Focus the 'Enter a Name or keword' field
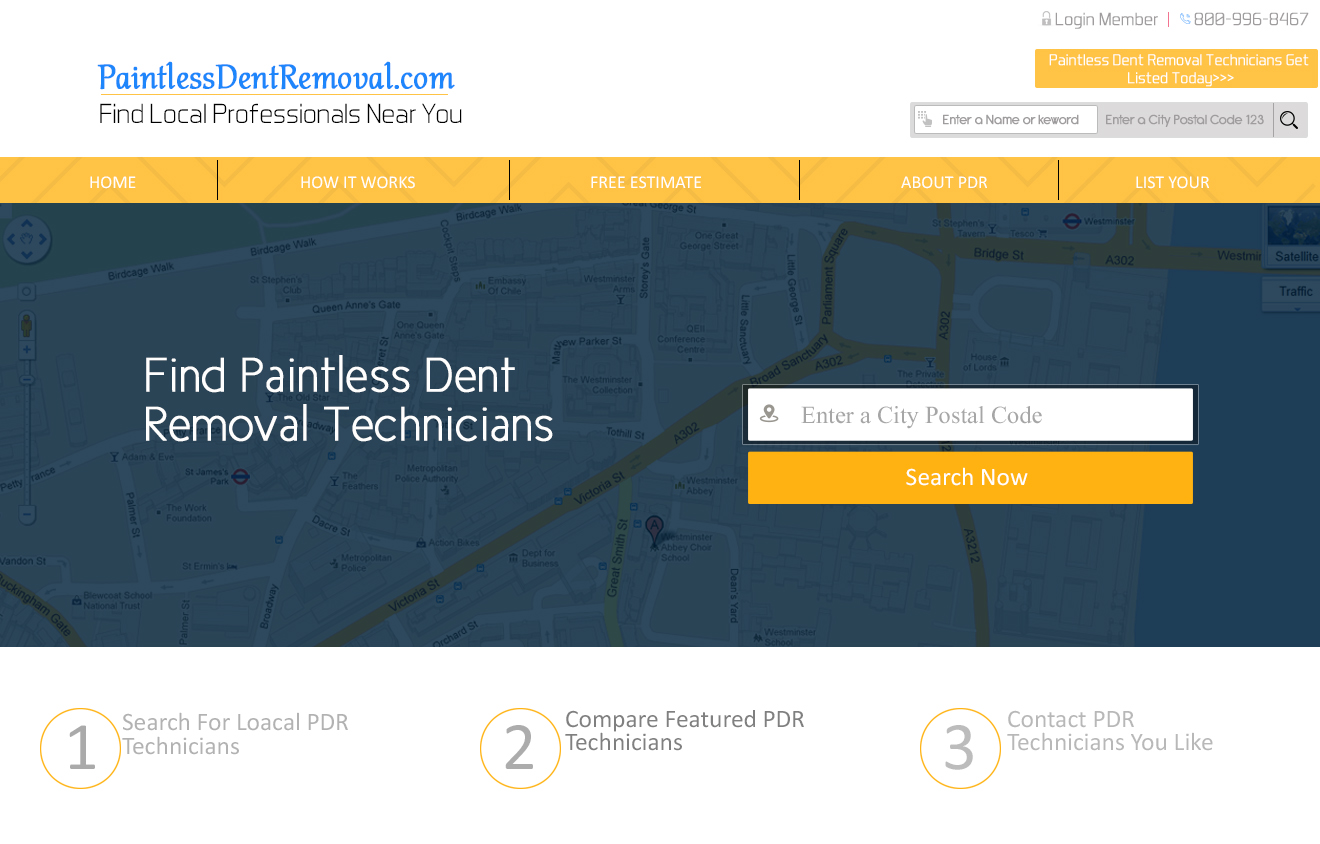Viewport: 1320px width, 844px height. (x=1006, y=120)
